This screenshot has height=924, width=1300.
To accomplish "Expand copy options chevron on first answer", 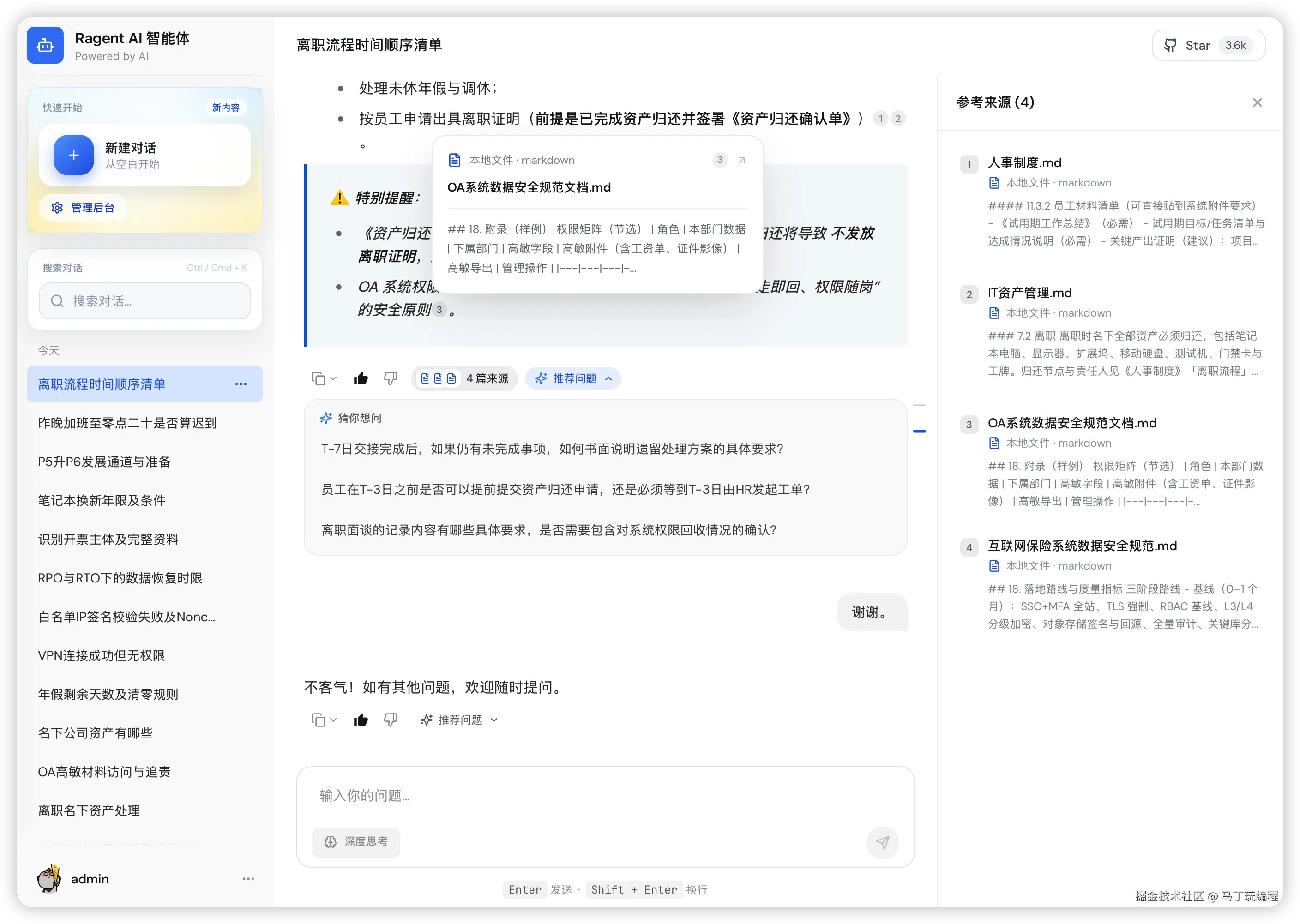I will click(x=333, y=378).
